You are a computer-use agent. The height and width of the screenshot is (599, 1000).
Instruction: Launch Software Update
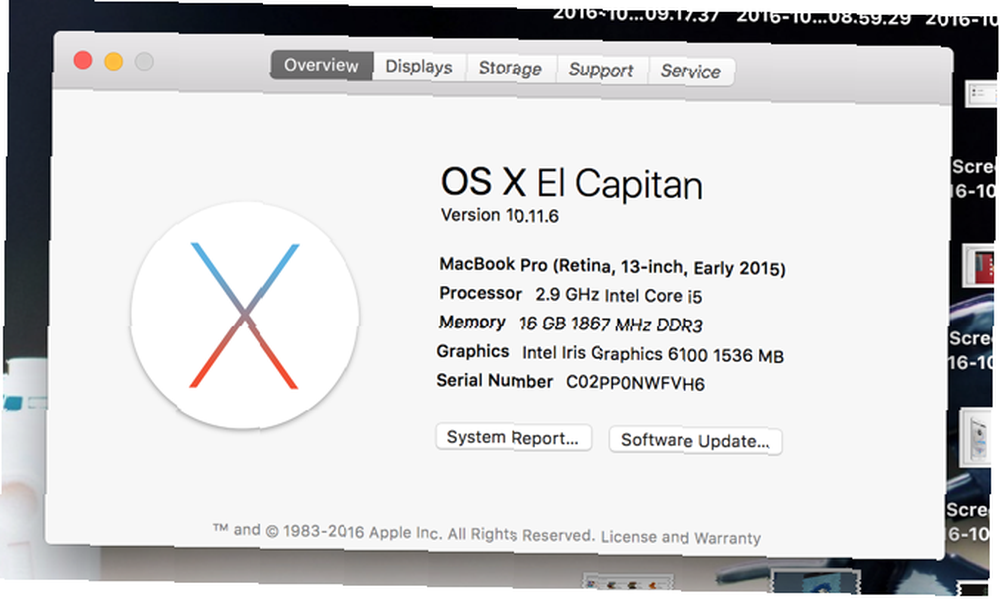point(695,440)
